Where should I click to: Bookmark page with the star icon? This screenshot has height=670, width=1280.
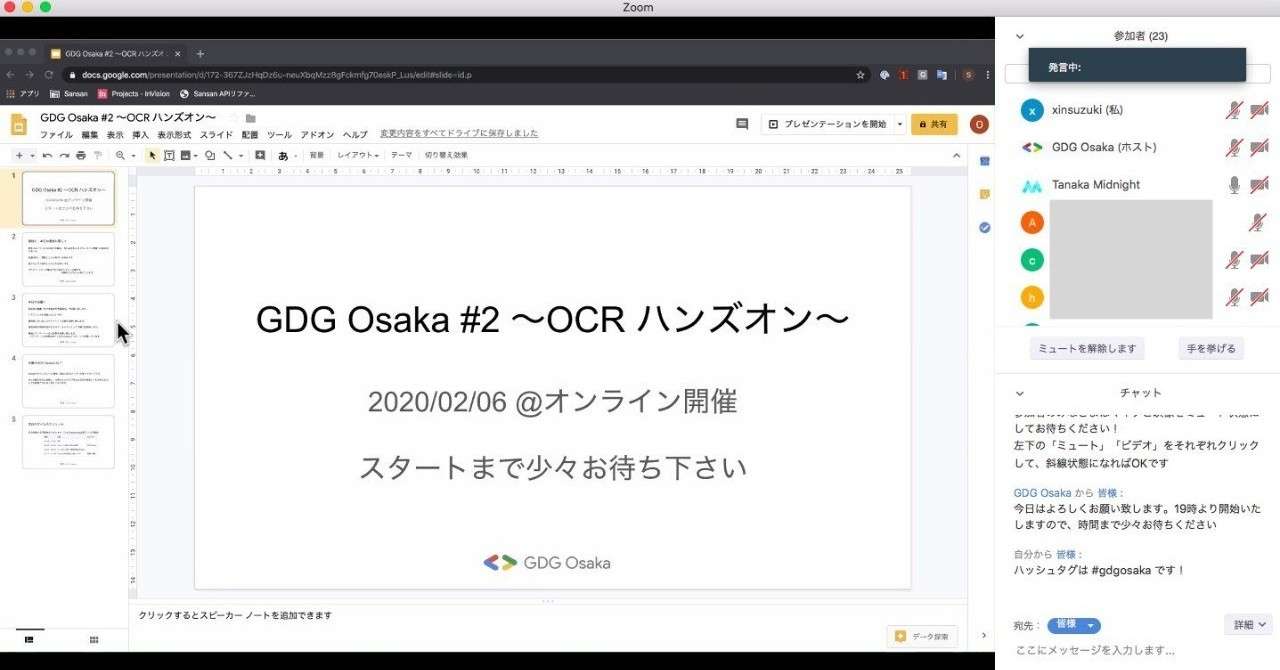click(x=860, y=75)
